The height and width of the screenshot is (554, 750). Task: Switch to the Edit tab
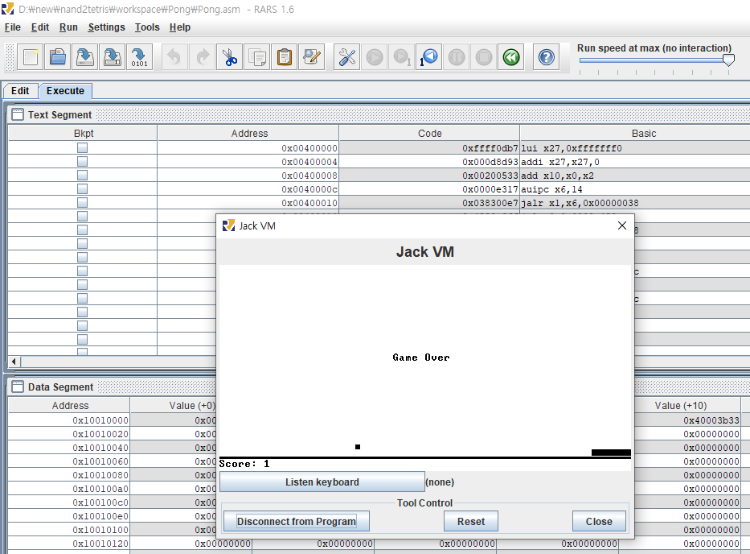(x=20, y=91)
